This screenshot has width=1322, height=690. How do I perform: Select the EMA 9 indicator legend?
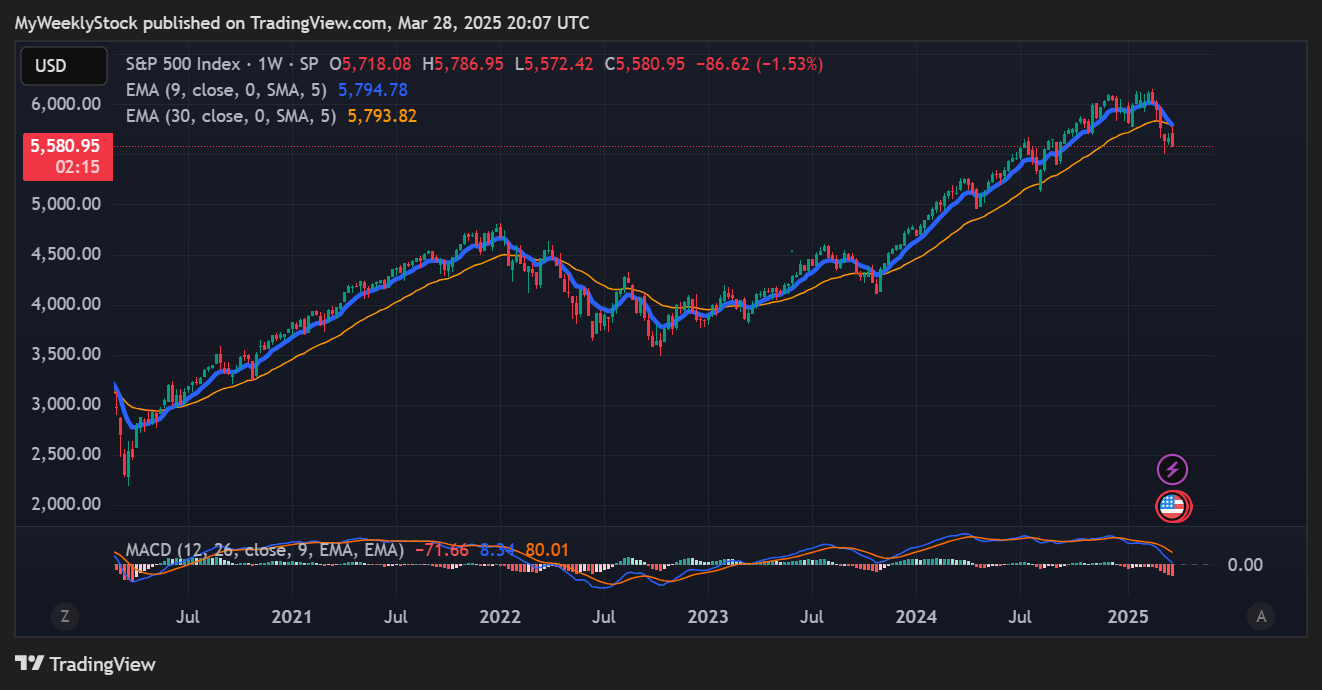click(x=226, y=90)
